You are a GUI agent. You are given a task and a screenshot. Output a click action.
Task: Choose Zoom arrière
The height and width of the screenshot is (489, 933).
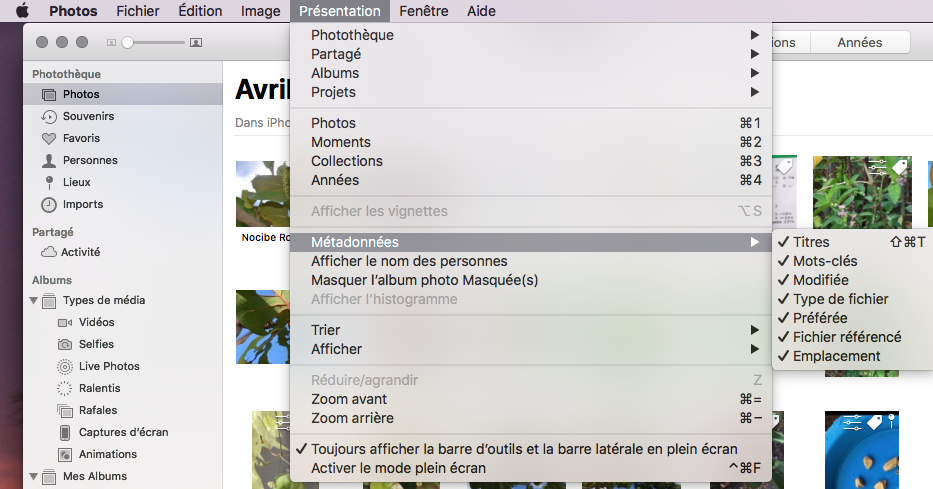[531, 418]
